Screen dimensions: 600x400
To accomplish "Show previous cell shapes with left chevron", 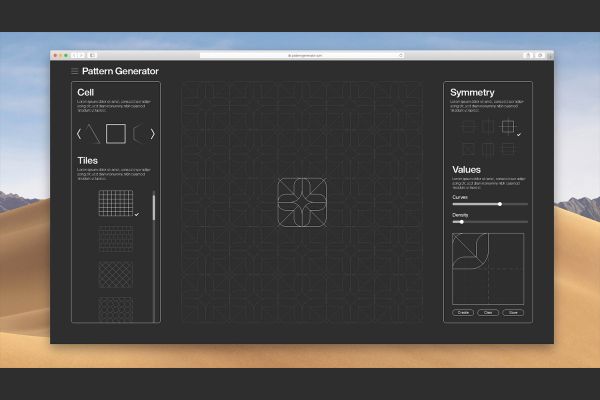I will 79,134.
